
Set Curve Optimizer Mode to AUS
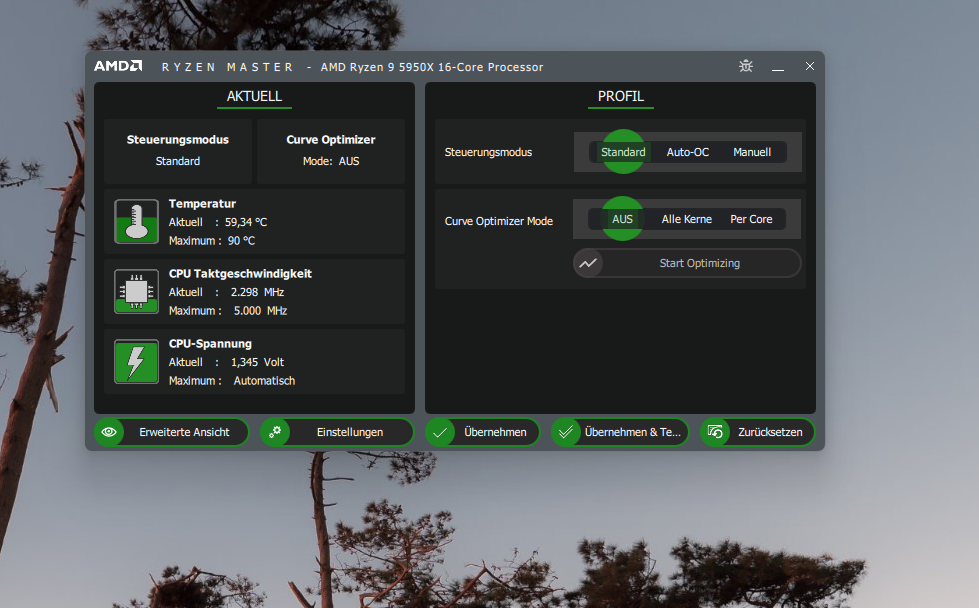tap(622, 219)
